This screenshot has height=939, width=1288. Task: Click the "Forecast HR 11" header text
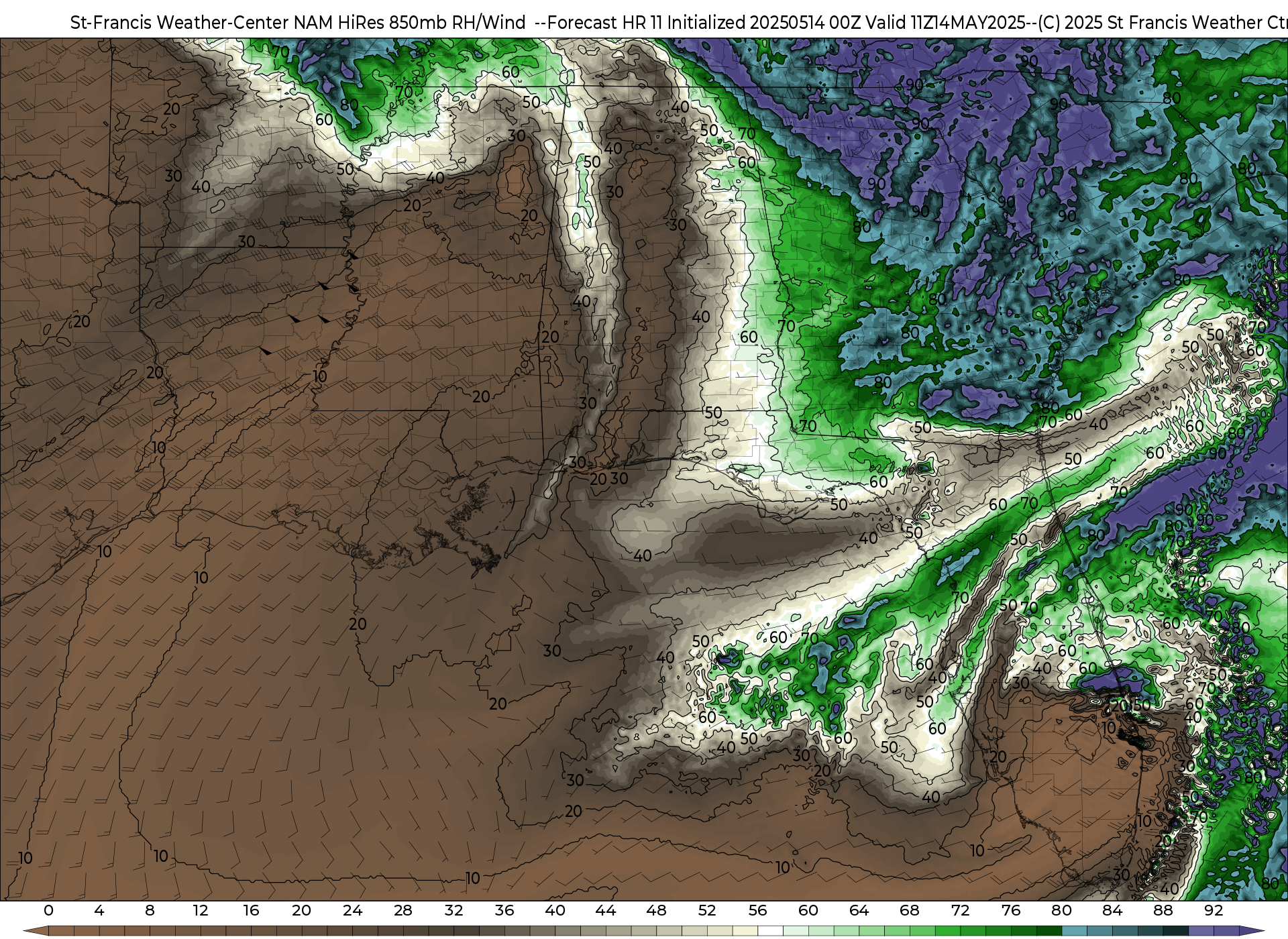[x=605, y=23]
